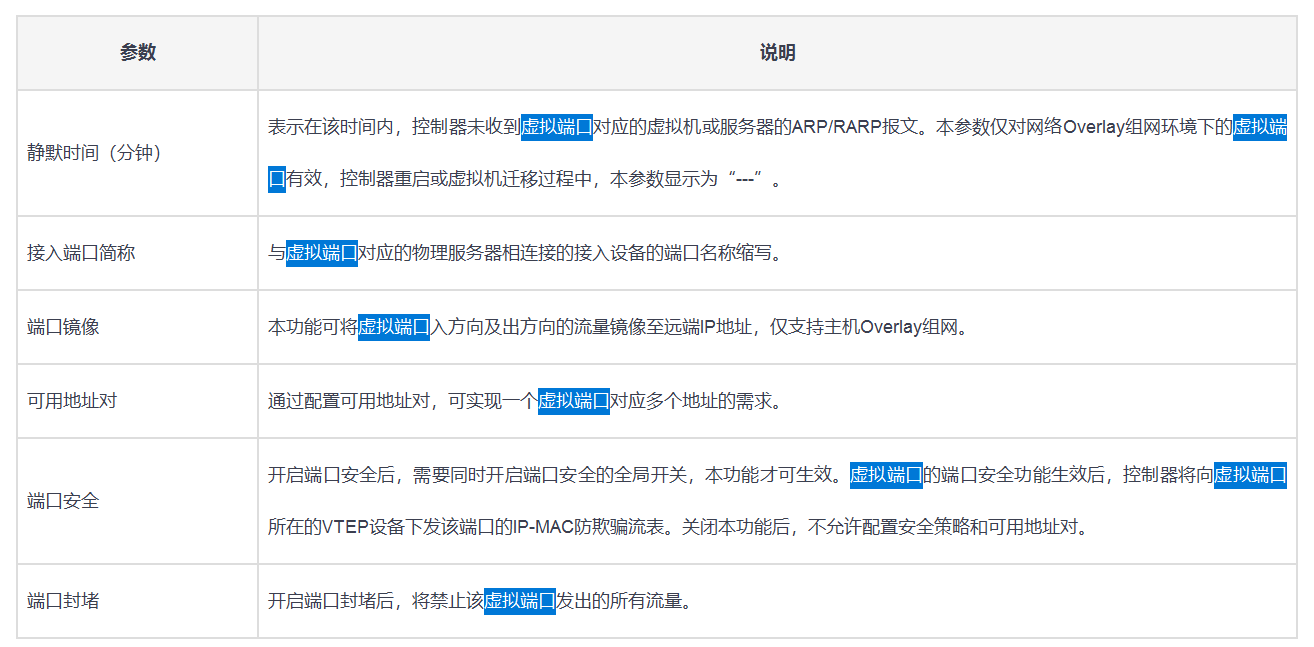Image resolution: width=1314 pixels, height=647 pixels.
Task: Click highlighted 虚拟端口 after 控制器将向
Action: (x=1251, y=475)
